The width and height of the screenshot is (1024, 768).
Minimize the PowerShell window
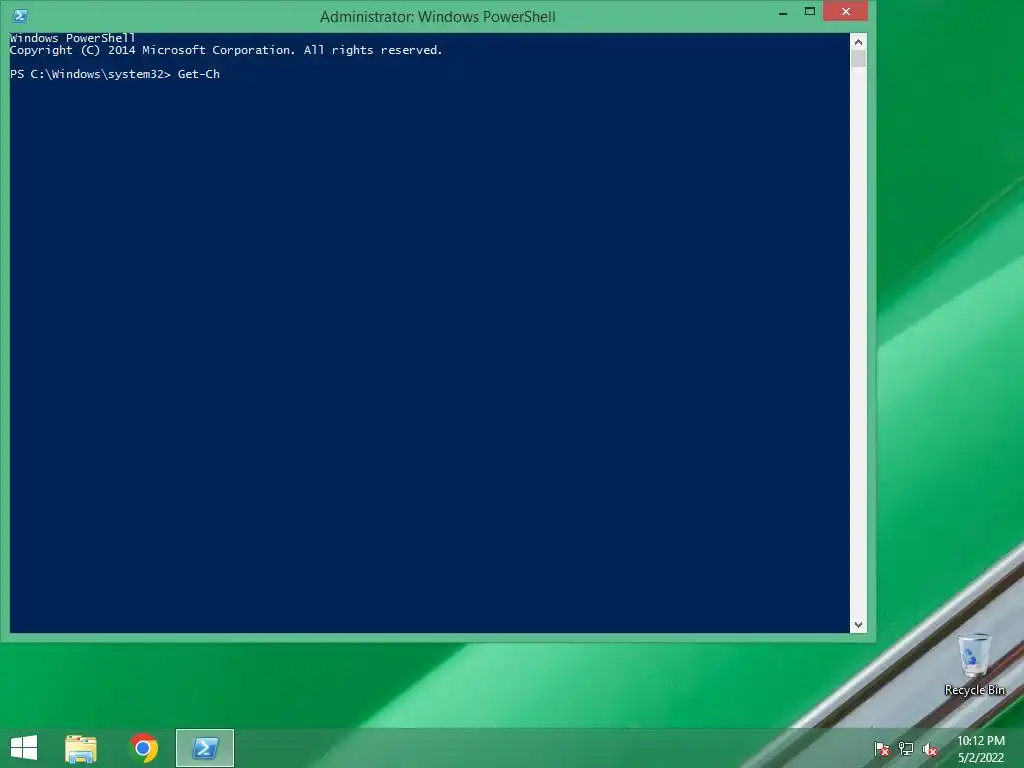(x=782, y=12)
